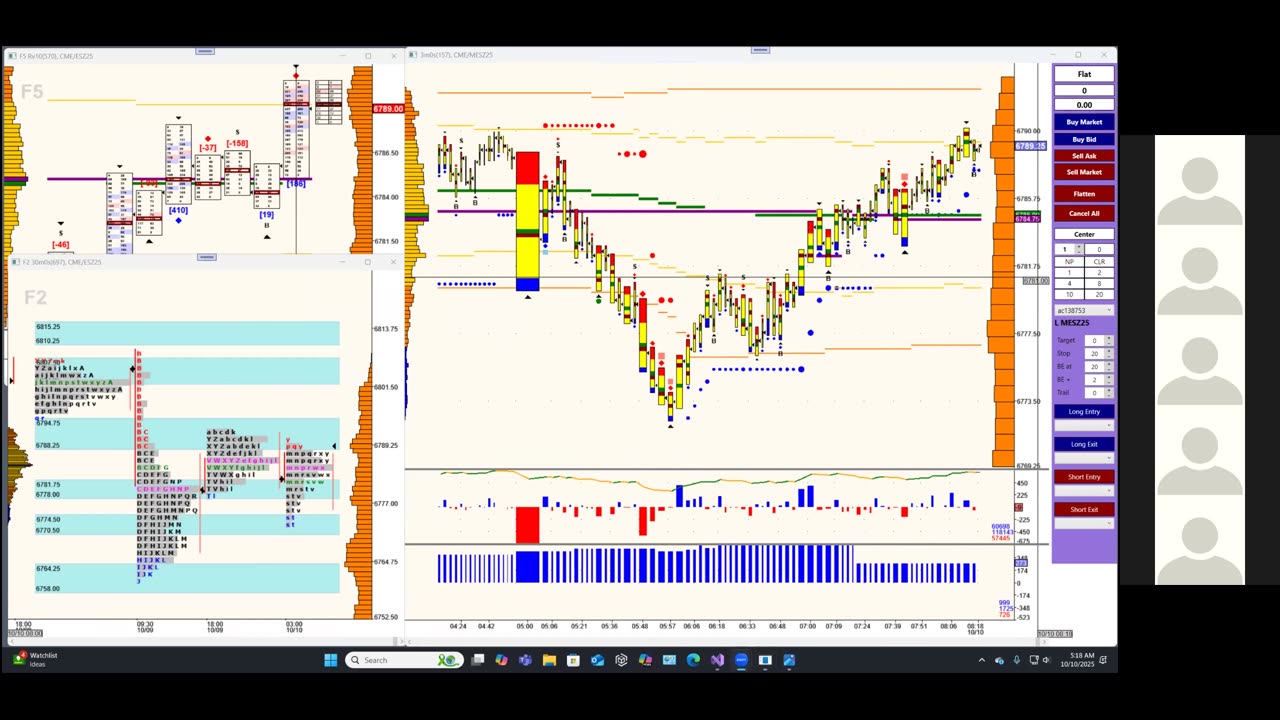Launch Copilot from the taskbar
This screenshot has height=720, width=1280.
(x=501, y=660)
